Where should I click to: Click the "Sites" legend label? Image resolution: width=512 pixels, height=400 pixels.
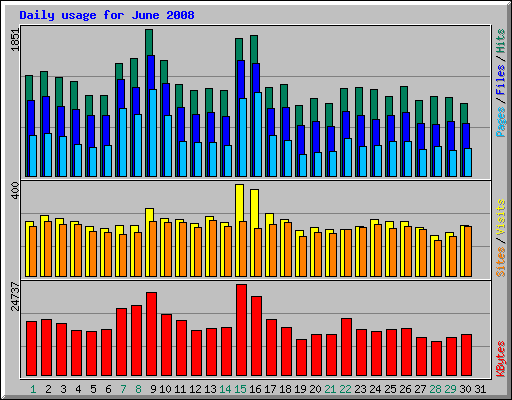pos(500,262)
